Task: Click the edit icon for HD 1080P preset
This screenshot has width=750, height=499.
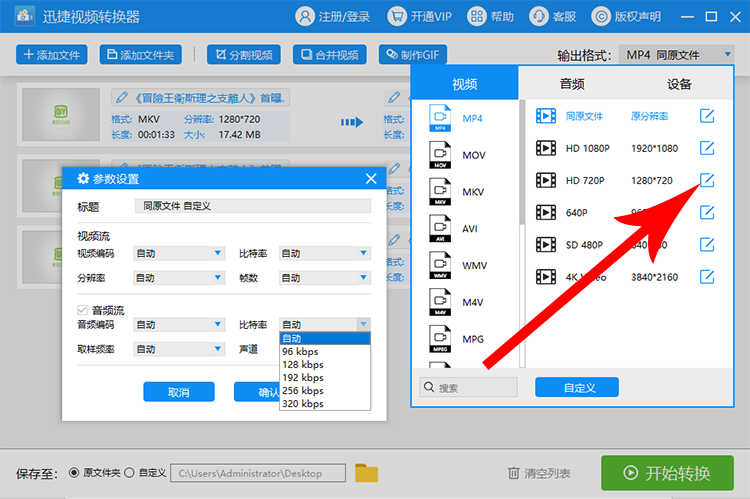Action: pos(707,148)
